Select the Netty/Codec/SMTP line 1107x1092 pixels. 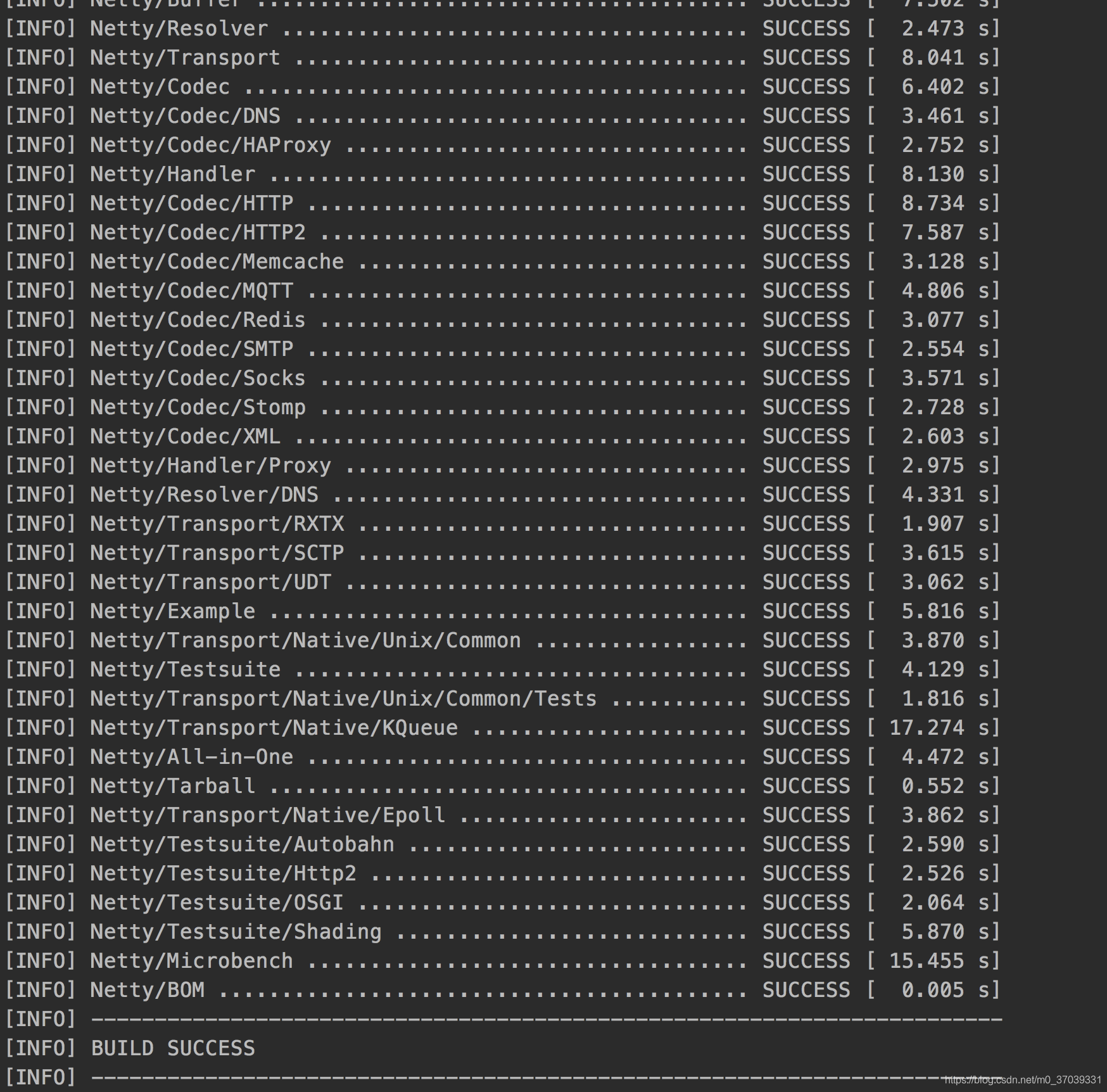pyautogui.click(x=503, y=349)
